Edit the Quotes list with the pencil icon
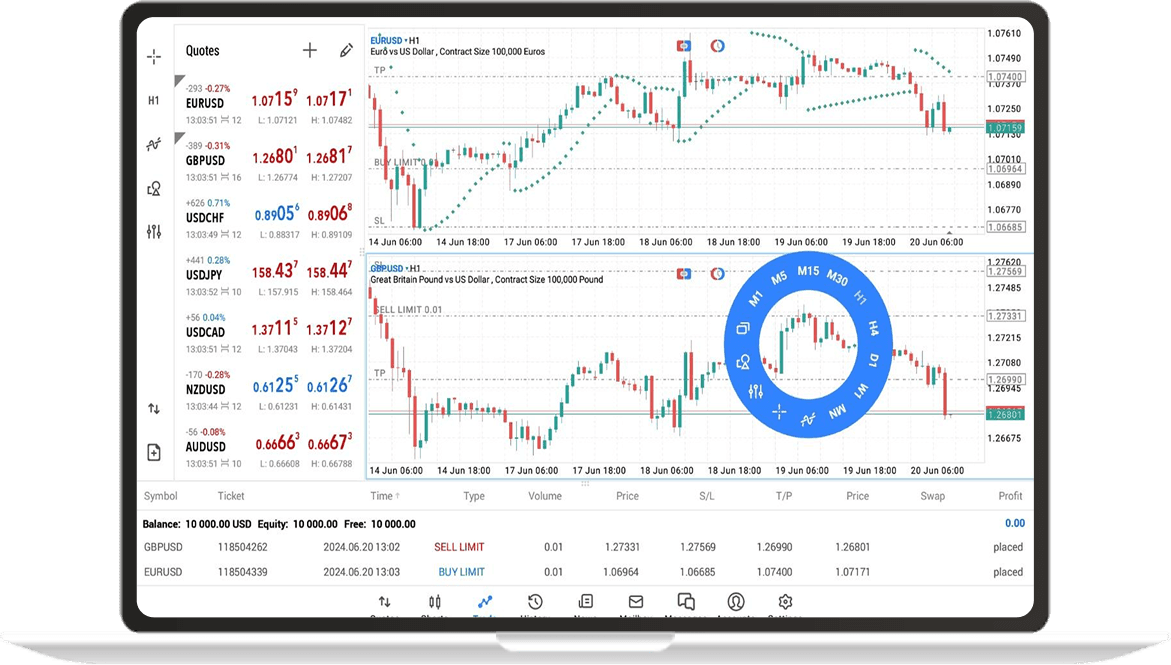This screenshot has width=1171, height=665. (x=346, y=50)
